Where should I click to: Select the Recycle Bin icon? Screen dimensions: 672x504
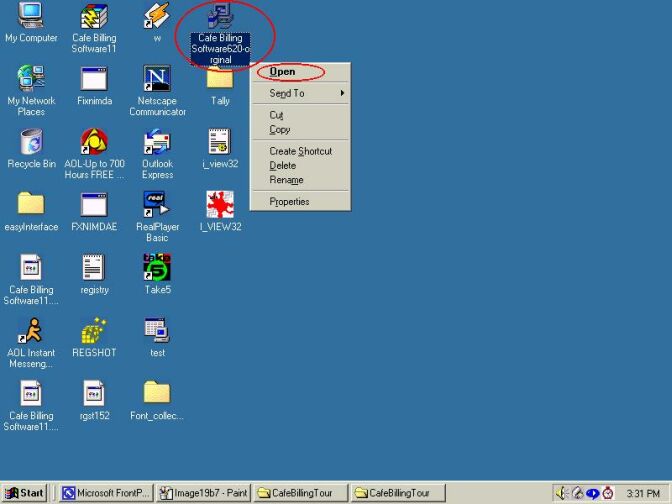pos(31,142)
